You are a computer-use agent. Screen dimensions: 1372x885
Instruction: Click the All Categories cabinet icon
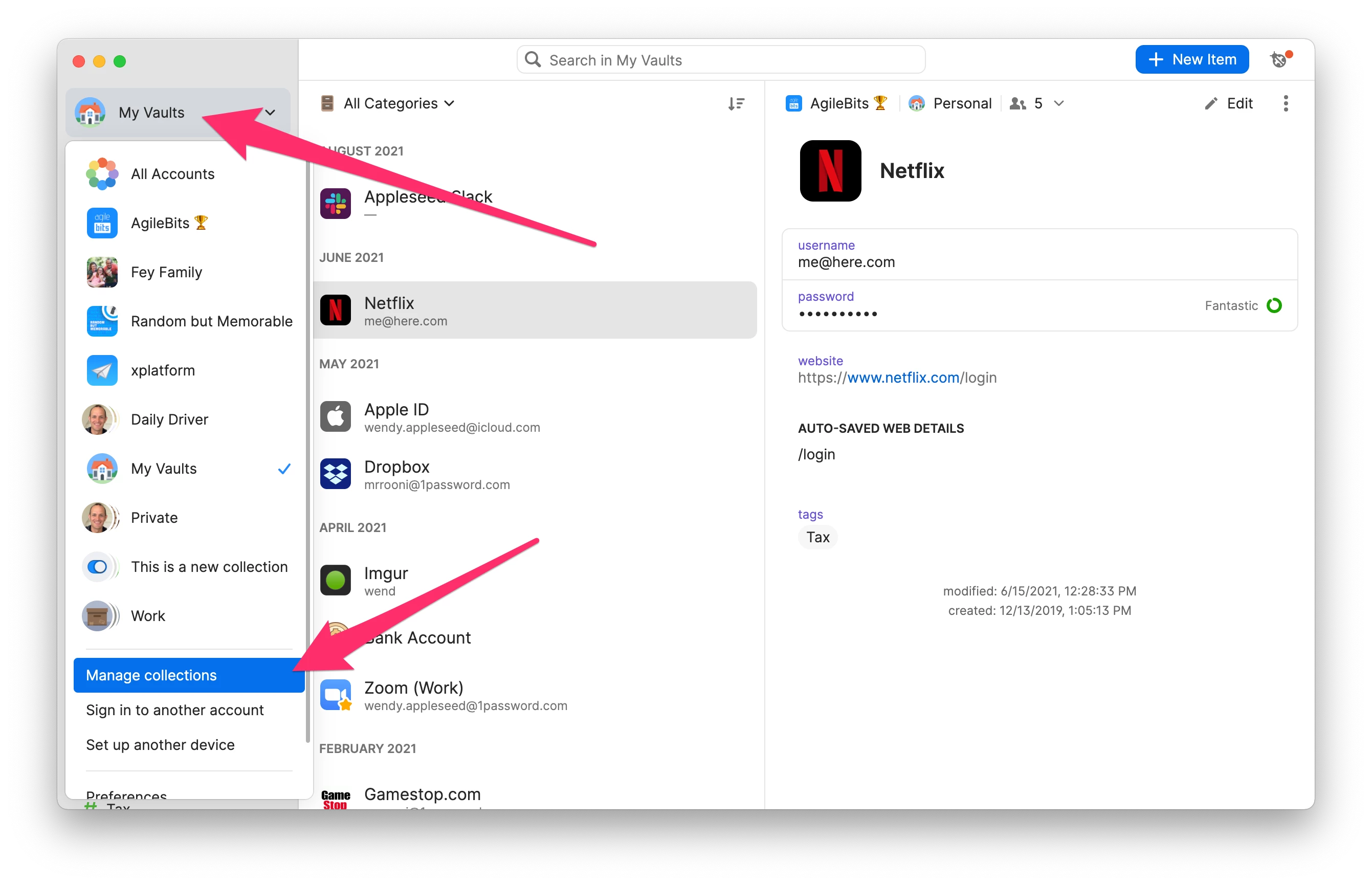(327, 103)
